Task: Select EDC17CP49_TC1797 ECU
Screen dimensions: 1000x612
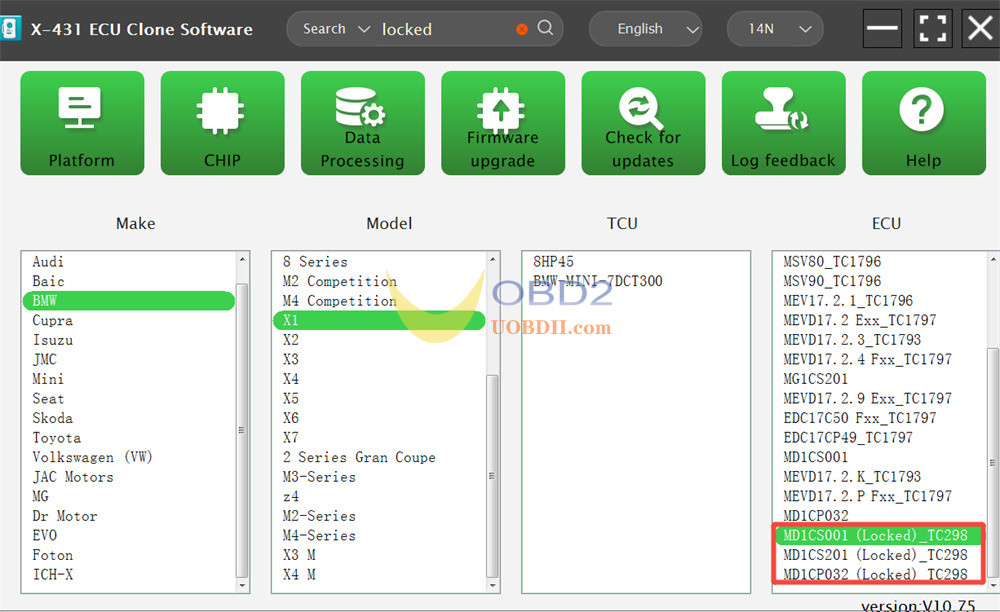Action: 848,438
